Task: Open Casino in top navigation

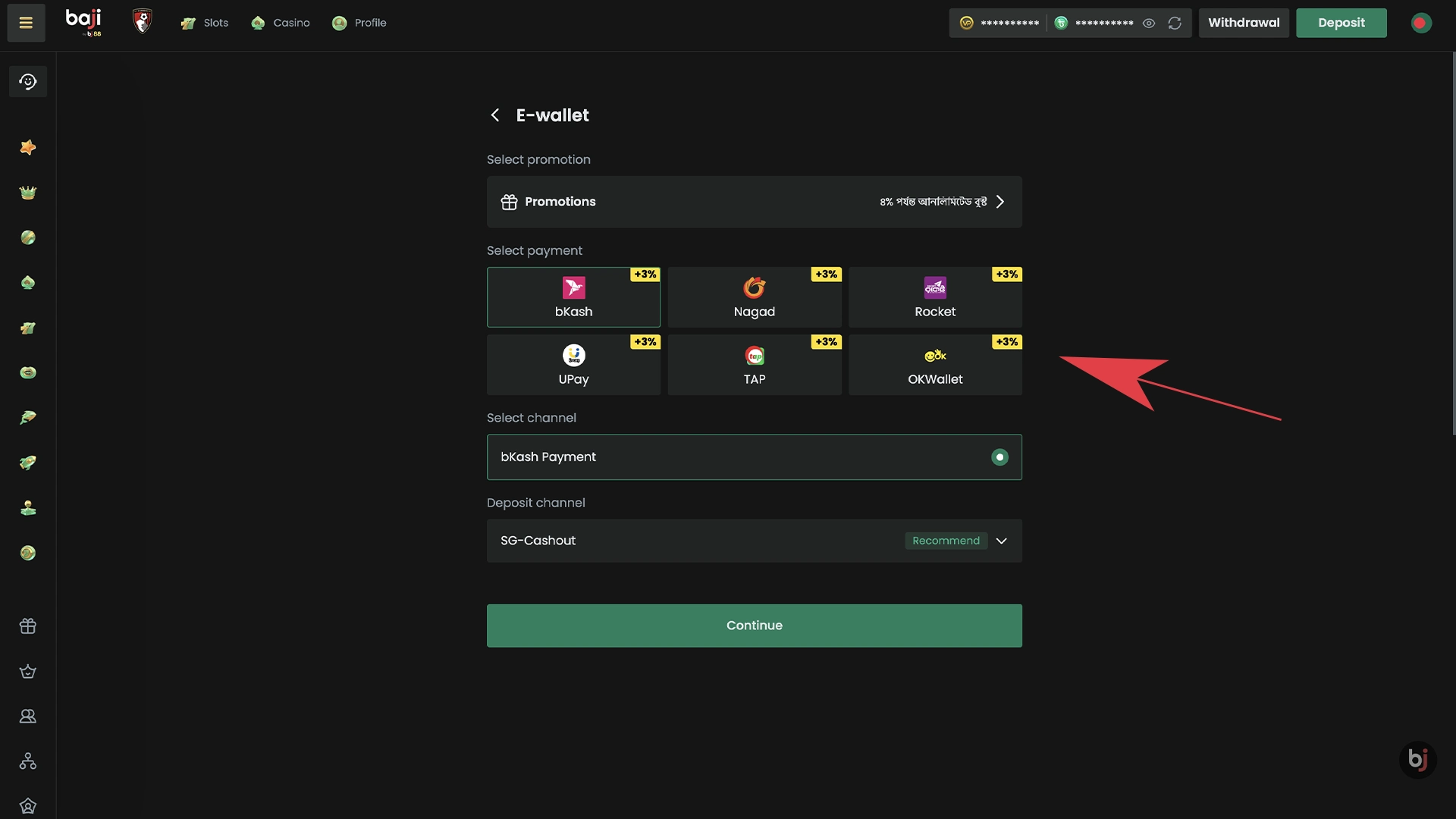Action: pos(280,23)
